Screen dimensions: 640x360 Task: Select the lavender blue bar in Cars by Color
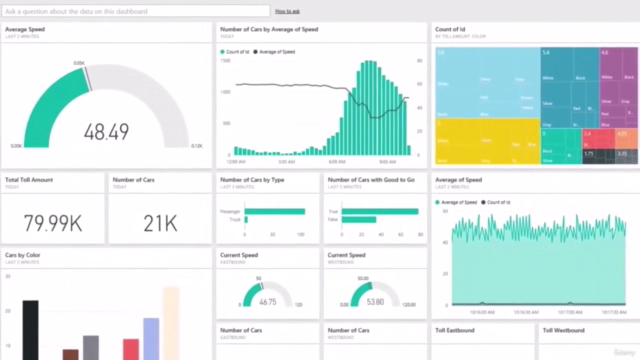point(151,339)
